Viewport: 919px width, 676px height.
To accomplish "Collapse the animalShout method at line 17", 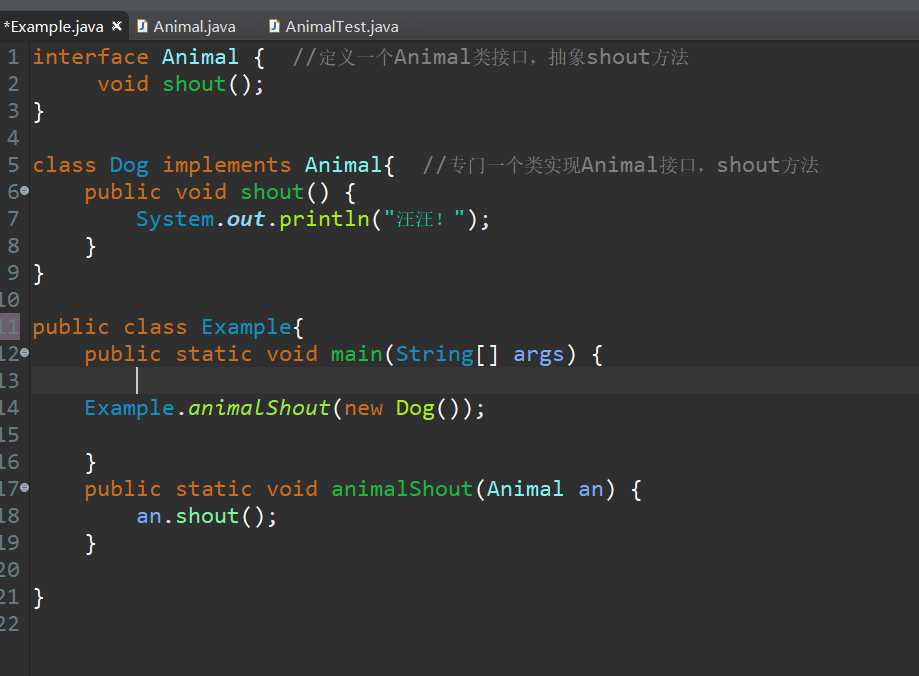I will click(25, 487).
